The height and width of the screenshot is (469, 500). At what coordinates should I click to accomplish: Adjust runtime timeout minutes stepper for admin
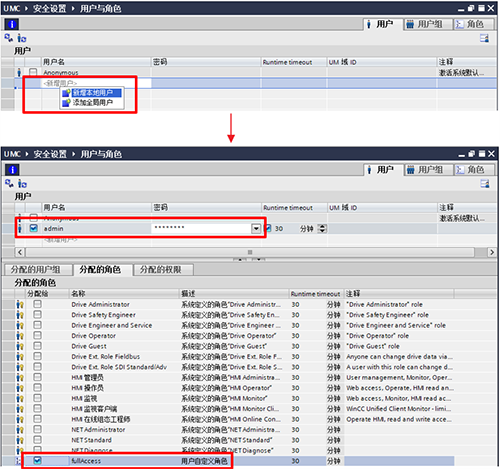click(x=322, y=229)
